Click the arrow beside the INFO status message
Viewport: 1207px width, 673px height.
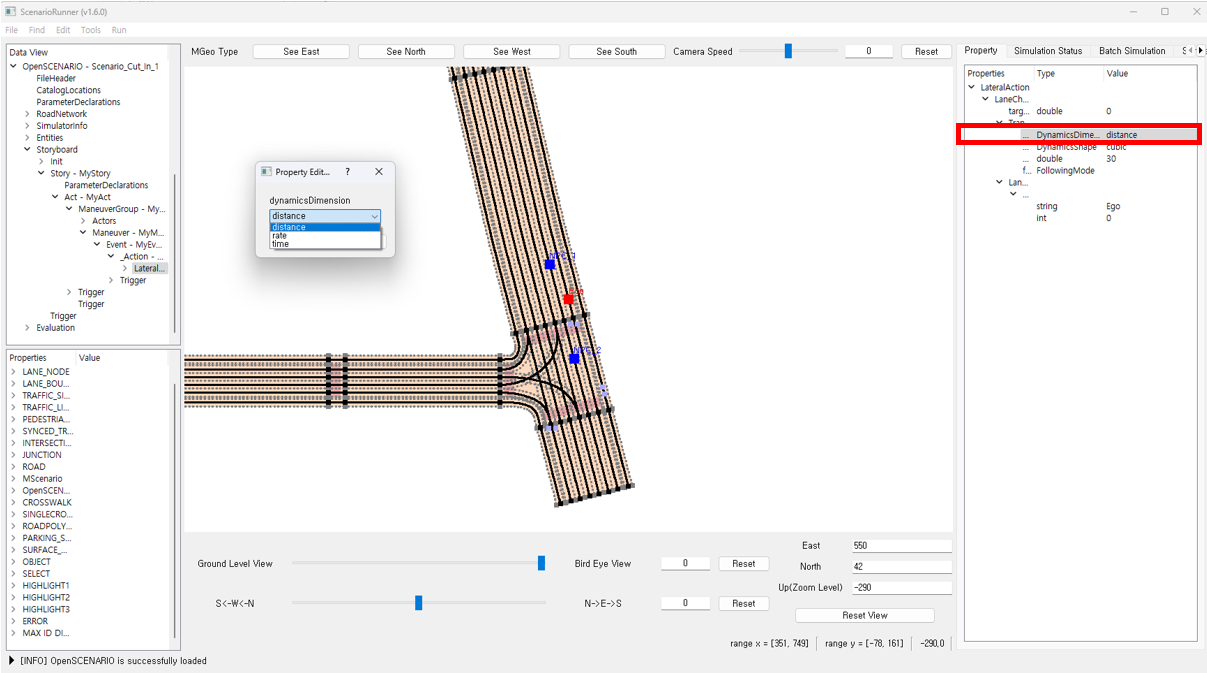(x=12, y=661)
